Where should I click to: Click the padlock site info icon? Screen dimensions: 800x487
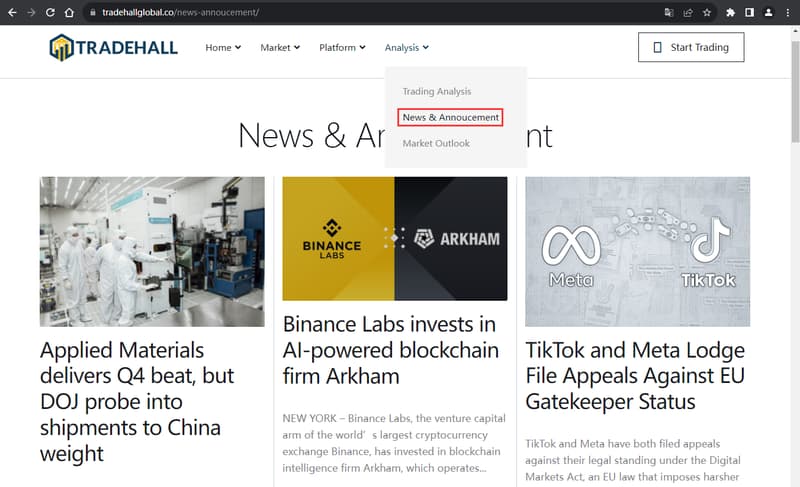pos(92,12)
